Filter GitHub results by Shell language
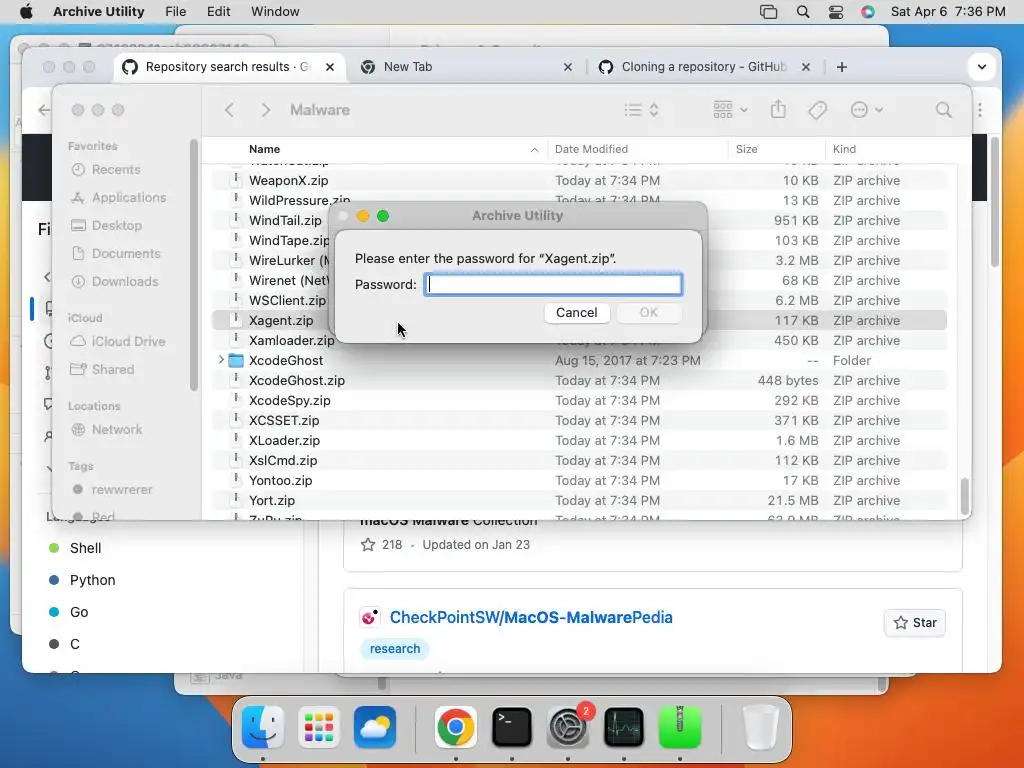 pyautogui.click(x=85, y=548)
